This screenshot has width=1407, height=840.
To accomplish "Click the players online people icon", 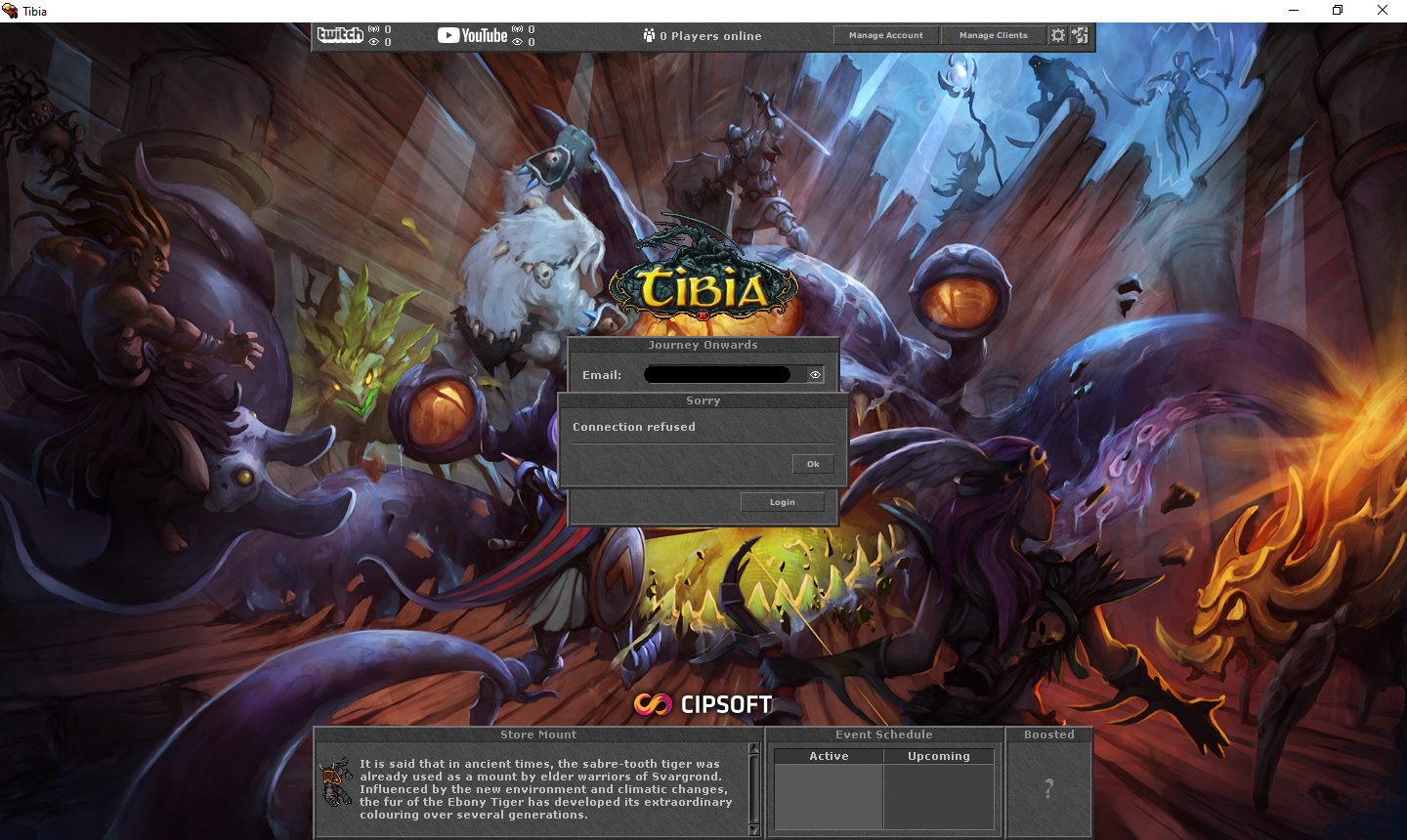I will click(x=649, y=35).
